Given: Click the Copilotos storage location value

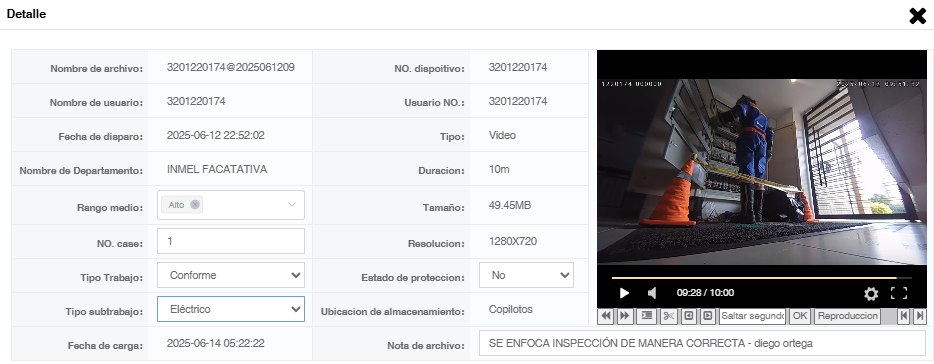Looking at the screenshot, I should click(510, 310).
